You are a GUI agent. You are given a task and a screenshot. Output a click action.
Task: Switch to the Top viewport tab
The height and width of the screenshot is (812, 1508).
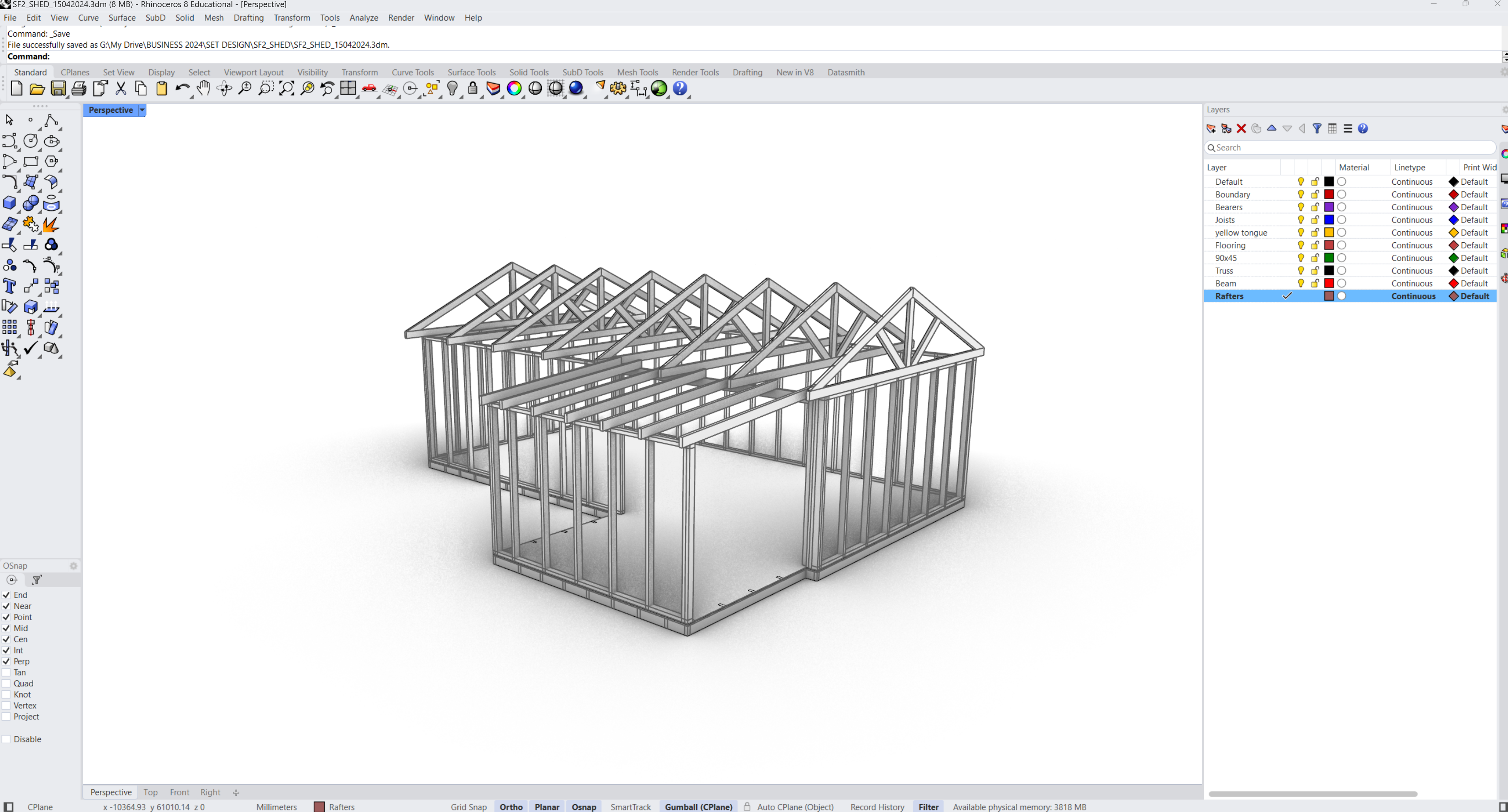click(x=150, y=792)
